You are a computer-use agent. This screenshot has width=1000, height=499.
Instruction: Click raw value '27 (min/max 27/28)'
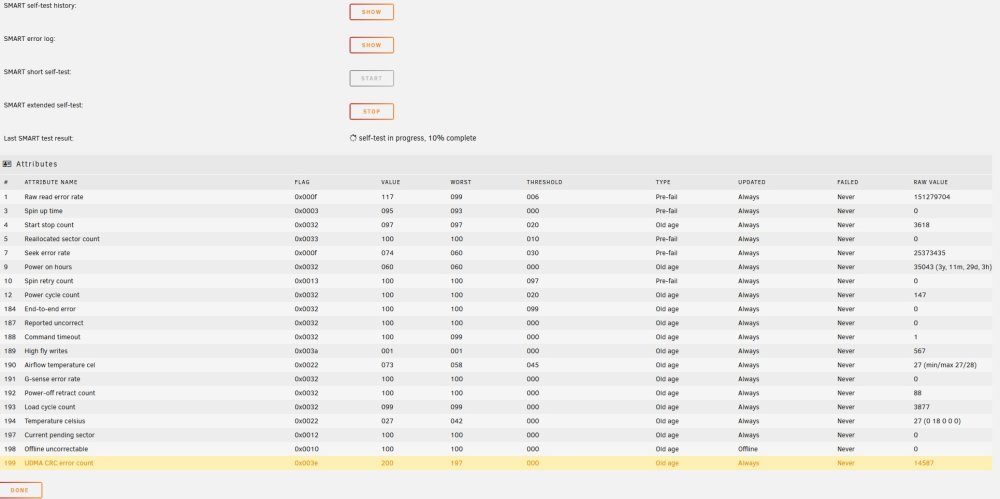(943, 365)
